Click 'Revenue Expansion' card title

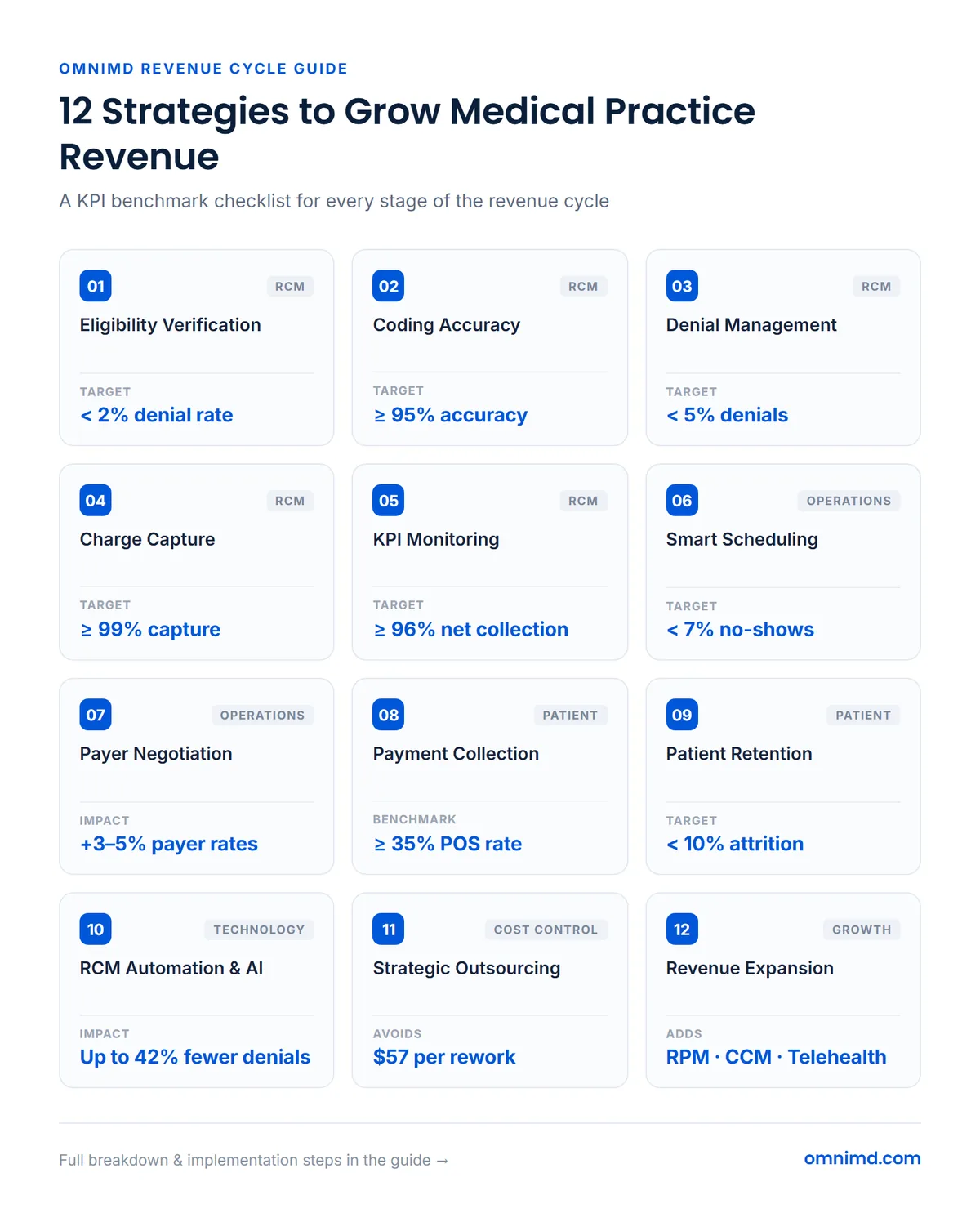point(750,968)
